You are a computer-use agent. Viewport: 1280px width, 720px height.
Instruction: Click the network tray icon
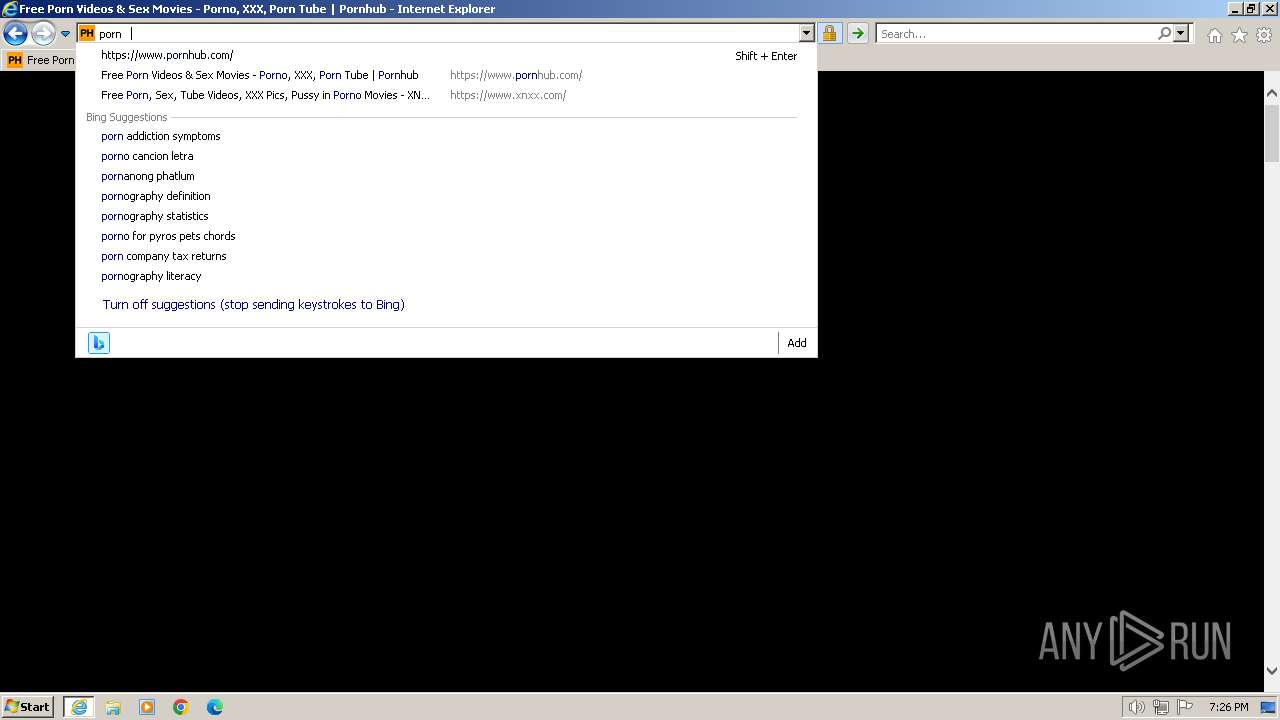(1161, 707)
